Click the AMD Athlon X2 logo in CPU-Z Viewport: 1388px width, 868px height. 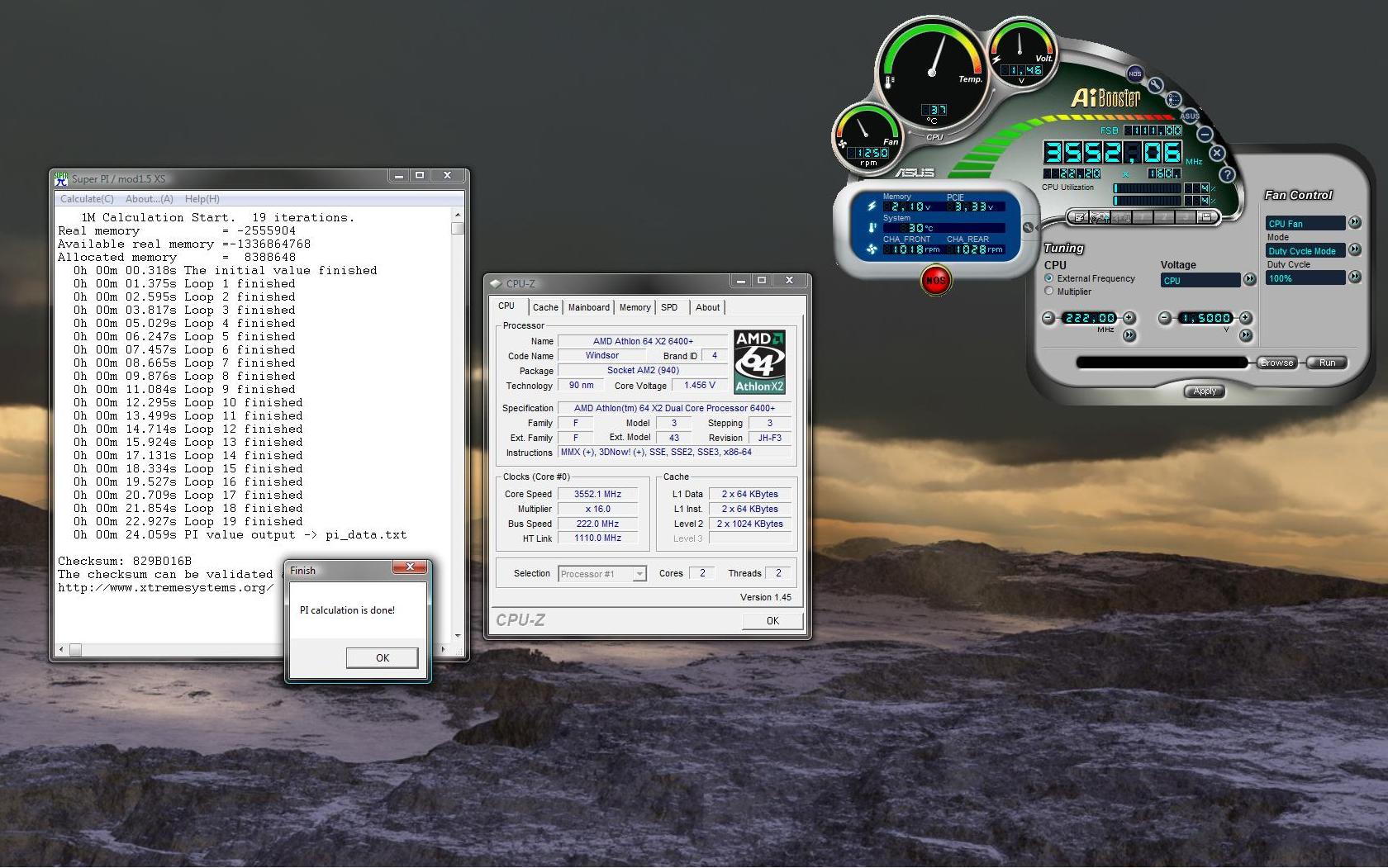pos(759,362)
